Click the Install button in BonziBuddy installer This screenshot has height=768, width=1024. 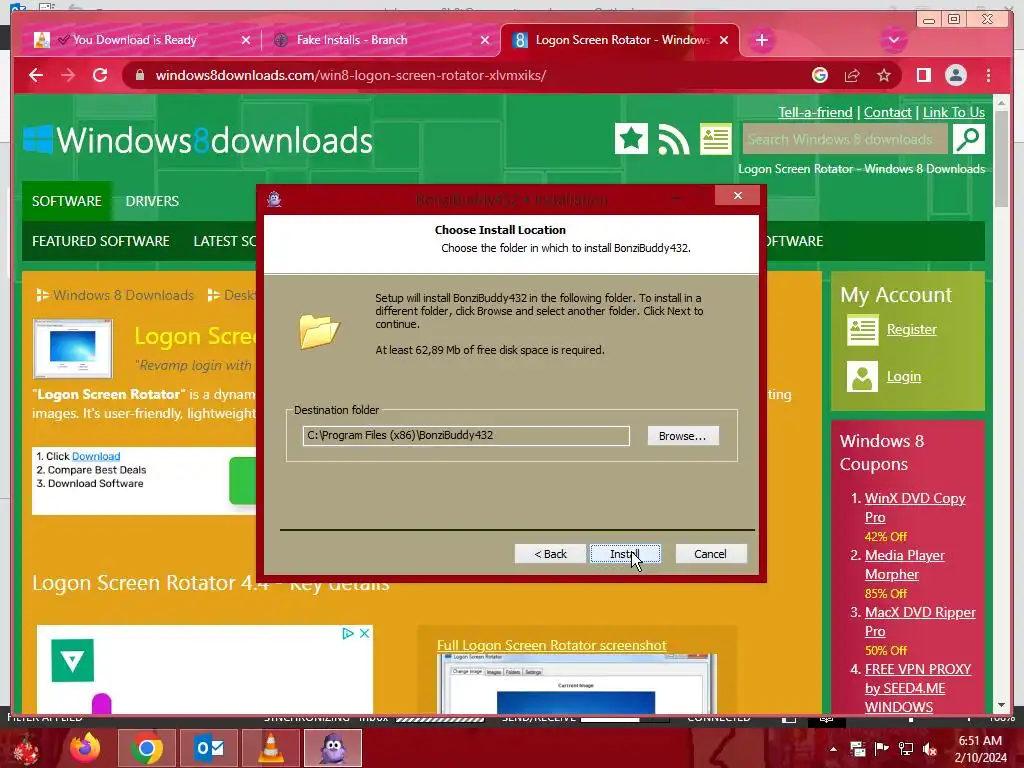coord(625,554)
